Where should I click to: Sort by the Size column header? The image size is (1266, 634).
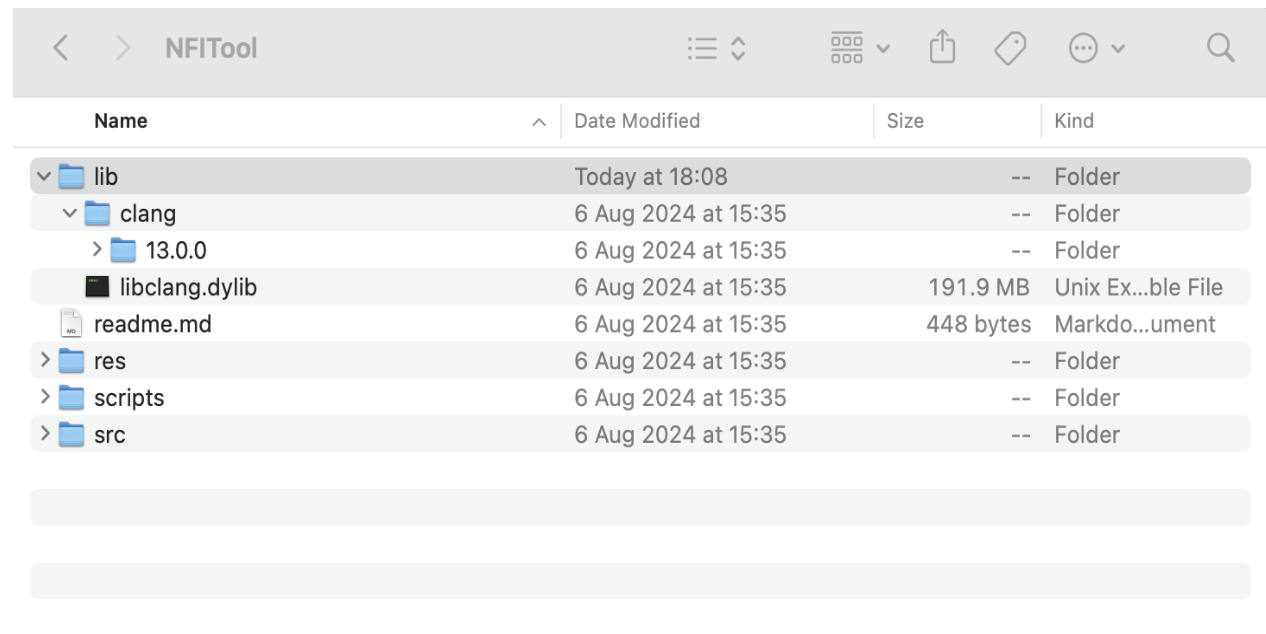[x=905, y=121]
